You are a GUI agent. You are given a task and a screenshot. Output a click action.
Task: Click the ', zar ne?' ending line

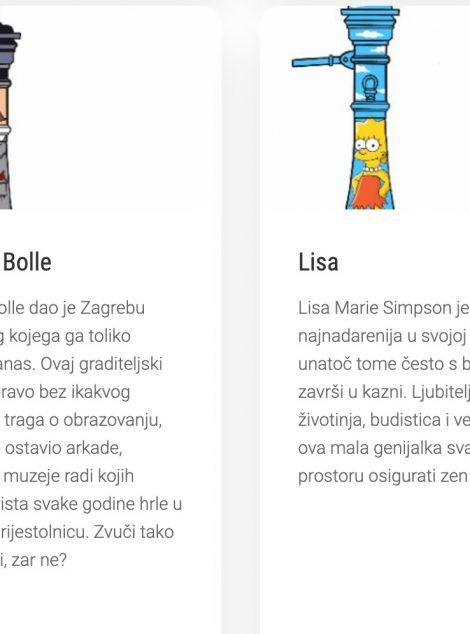click(33, 560)
